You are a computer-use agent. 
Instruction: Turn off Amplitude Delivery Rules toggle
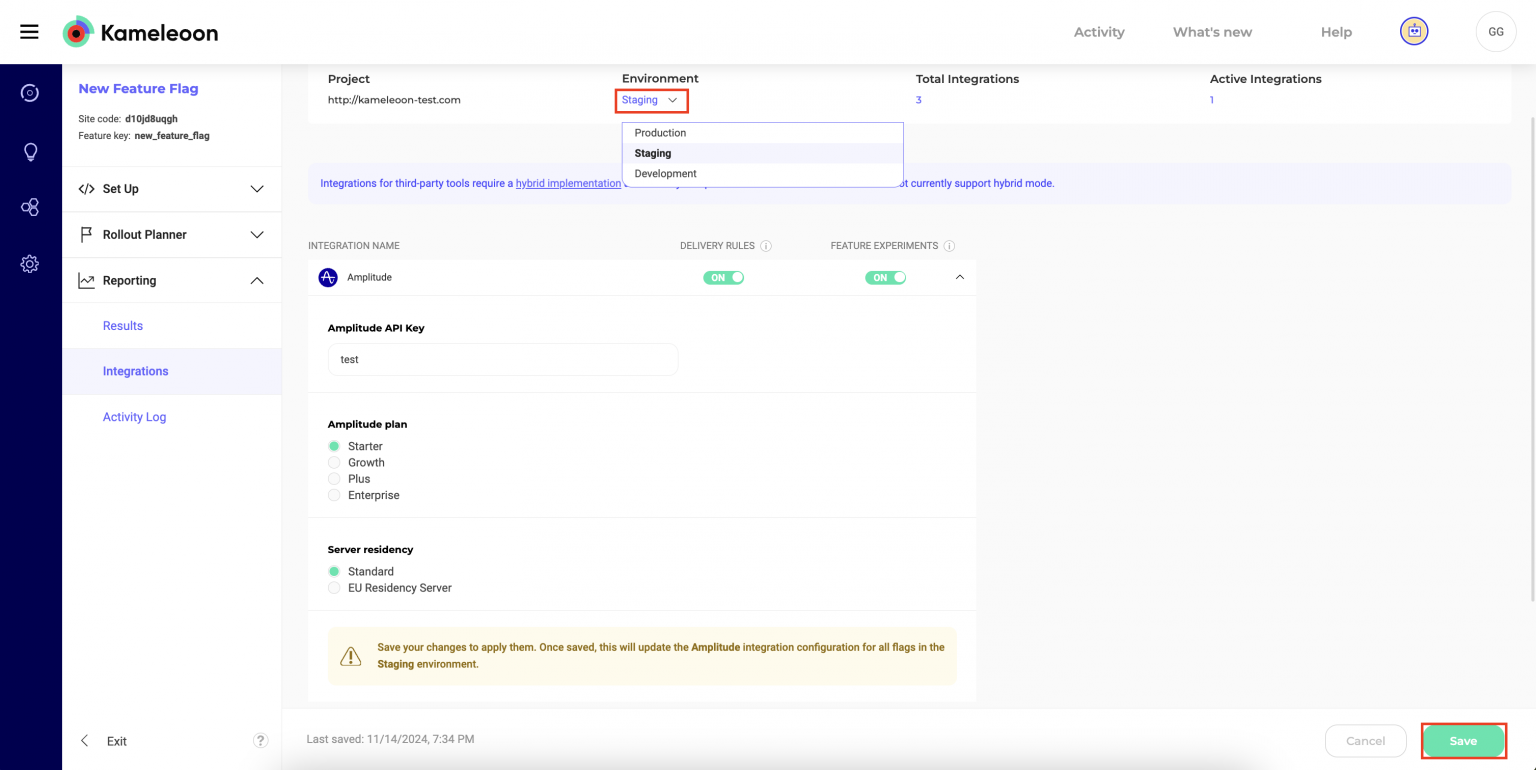coord(724,278)
